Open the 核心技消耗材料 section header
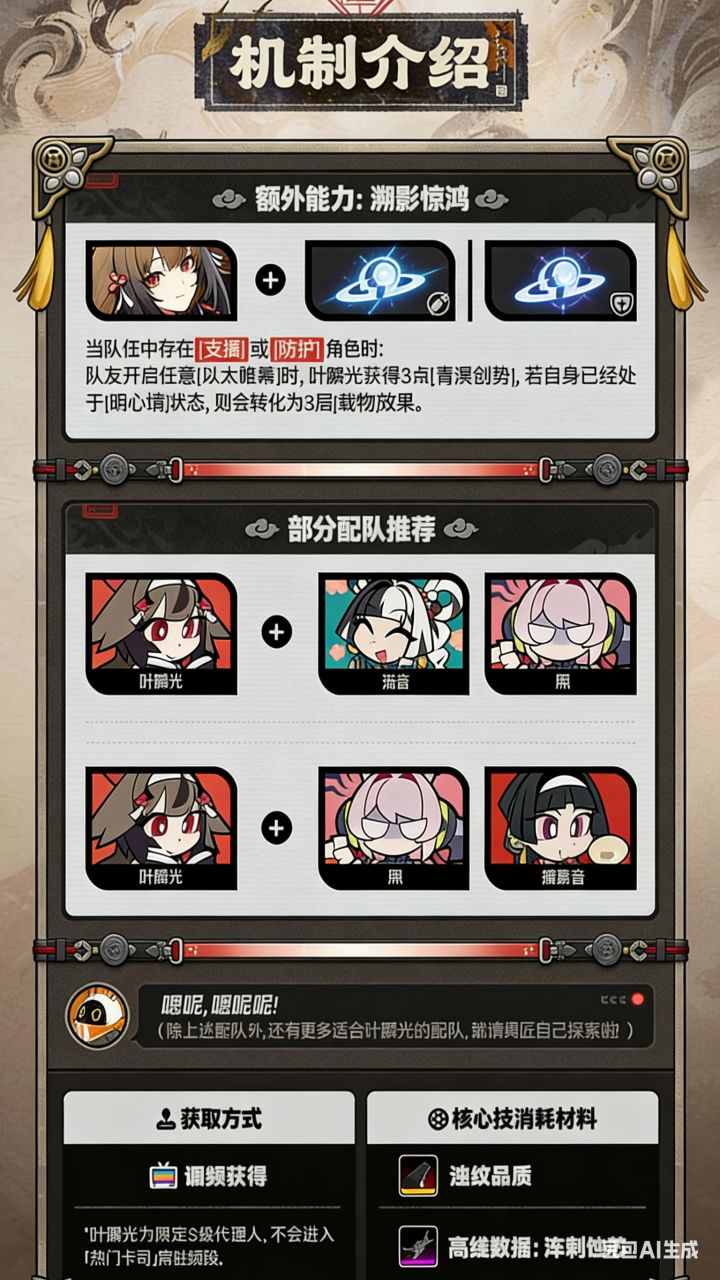720x1280 pixels. coord(512,1118)
